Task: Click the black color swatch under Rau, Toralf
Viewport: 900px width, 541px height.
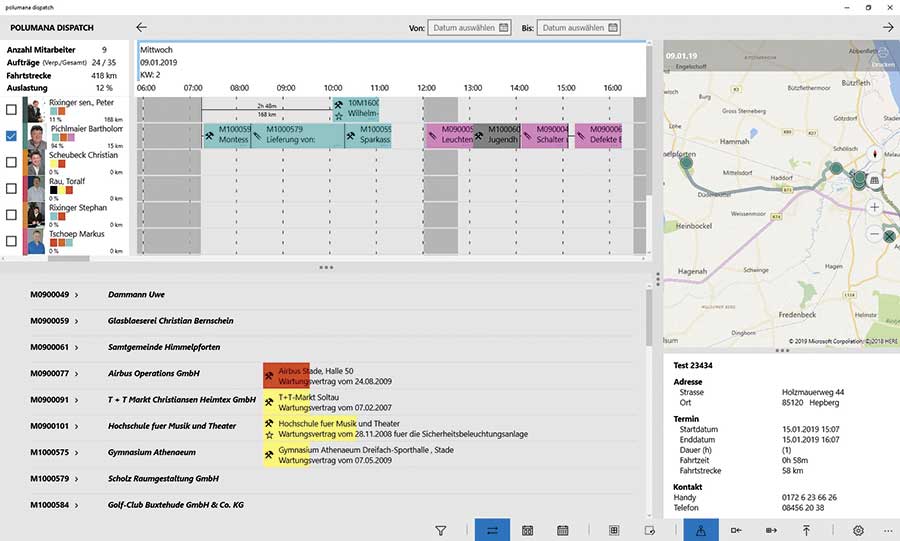Action: tap(53, 190)
